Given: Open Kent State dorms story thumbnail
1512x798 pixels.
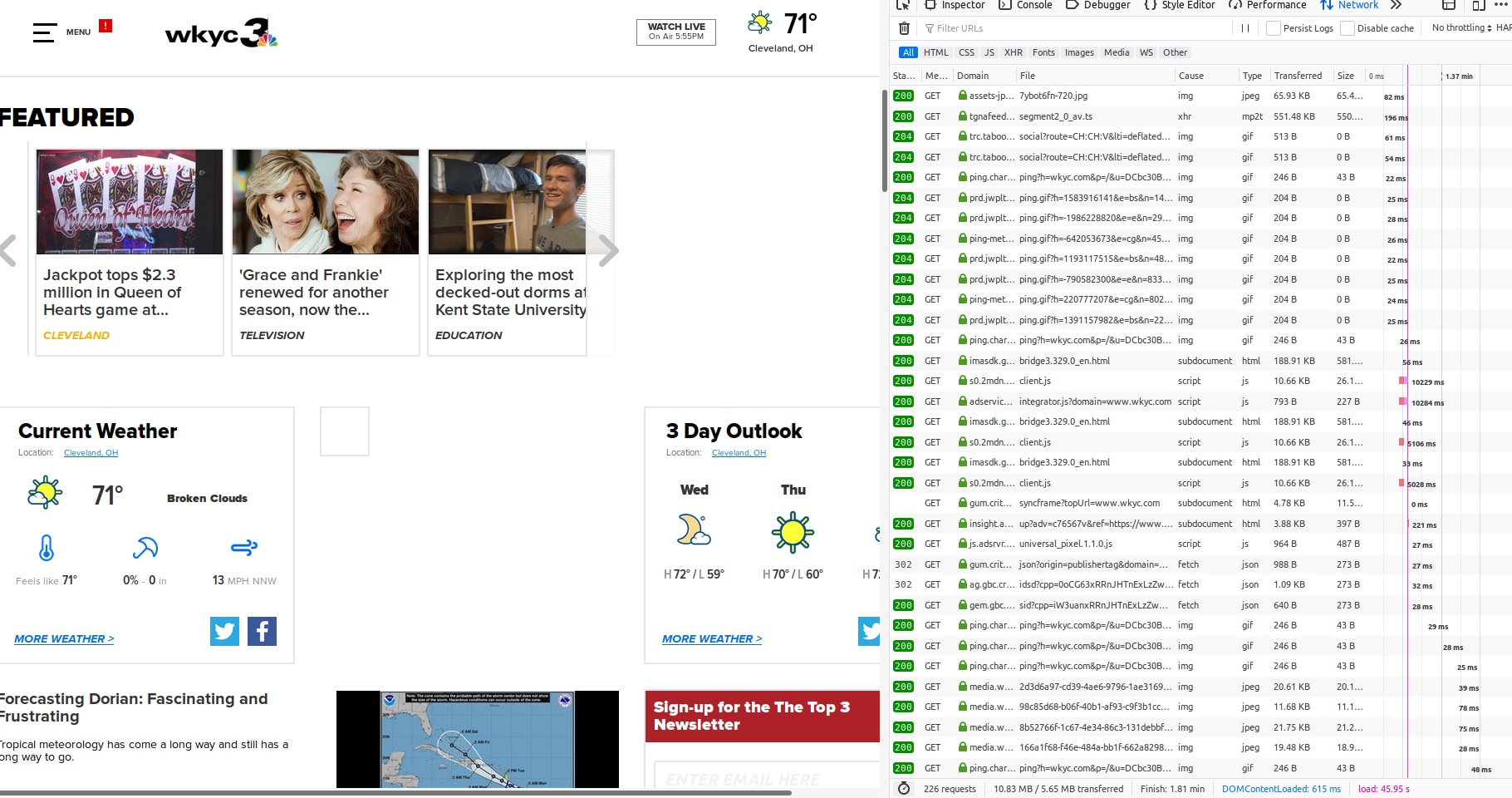Looking at the screenshot, I should coord(508,202).
